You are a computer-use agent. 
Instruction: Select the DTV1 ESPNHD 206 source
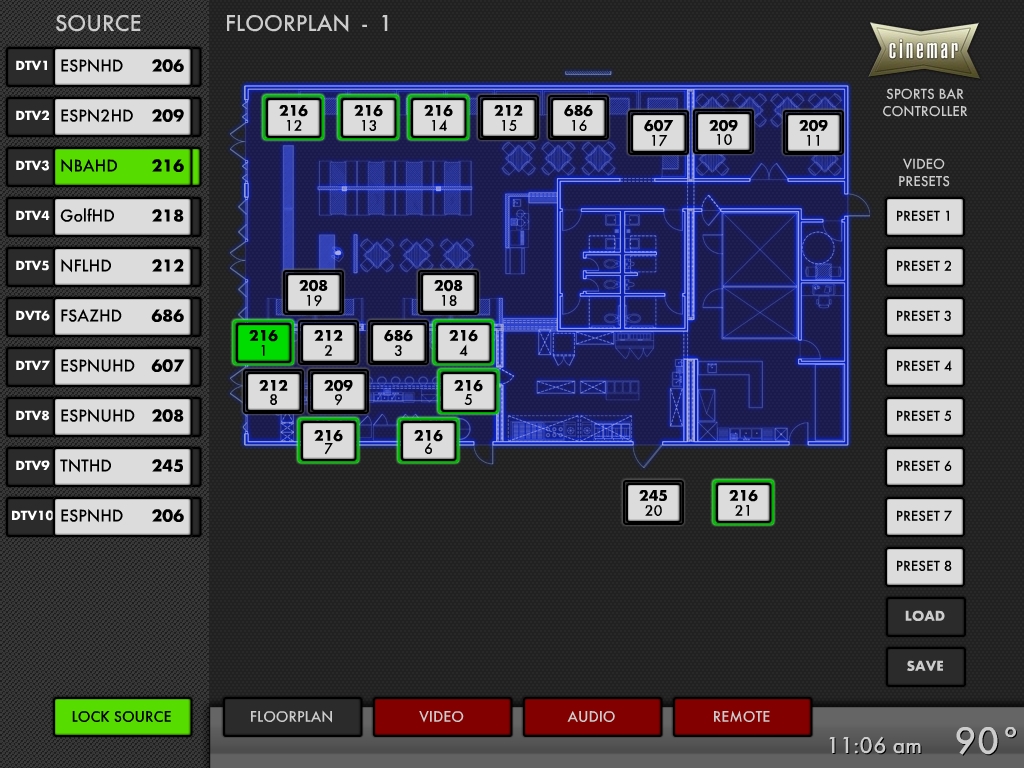pyautogui.click(x=103, y=66)
